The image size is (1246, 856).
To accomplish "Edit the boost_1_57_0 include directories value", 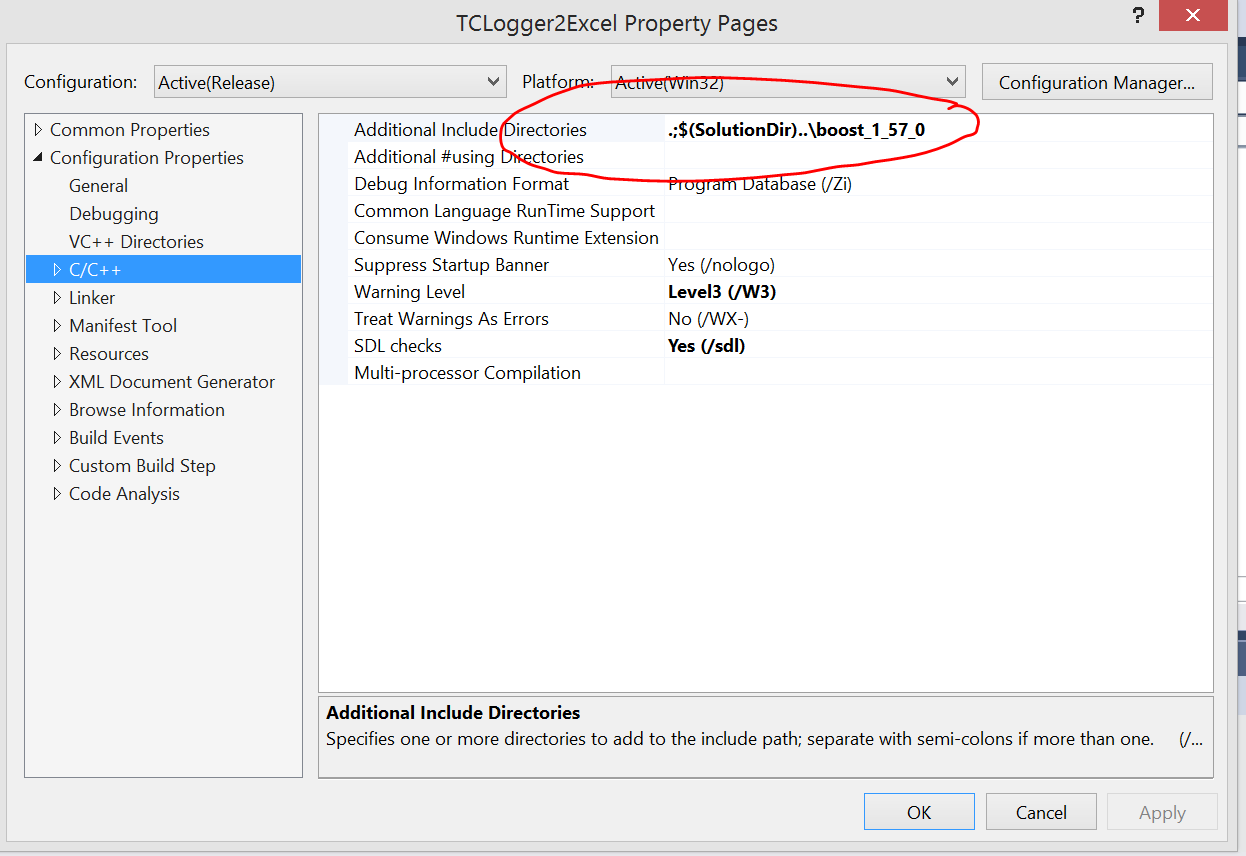I will (x=796, y=130).
